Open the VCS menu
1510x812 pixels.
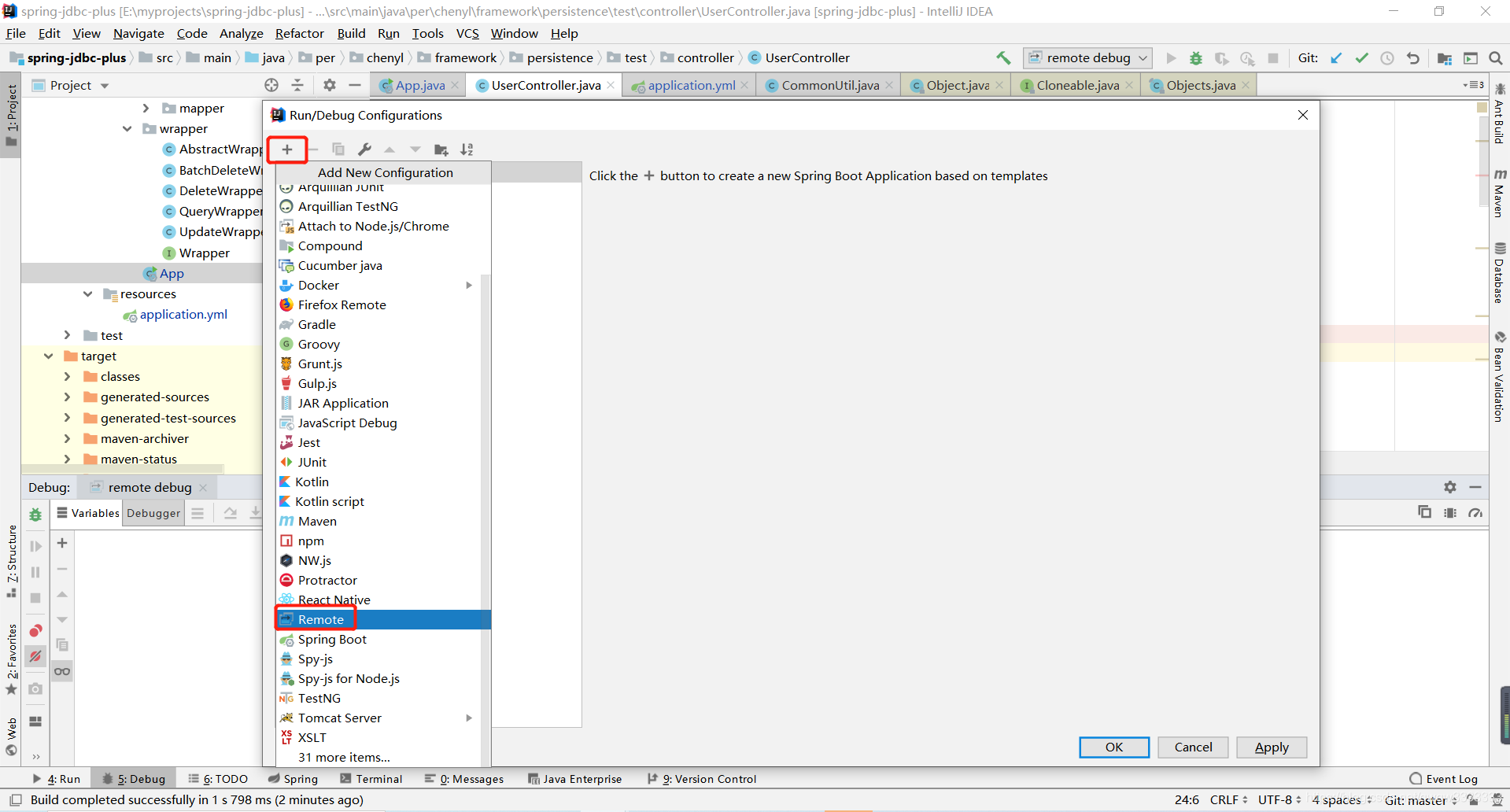467,33
